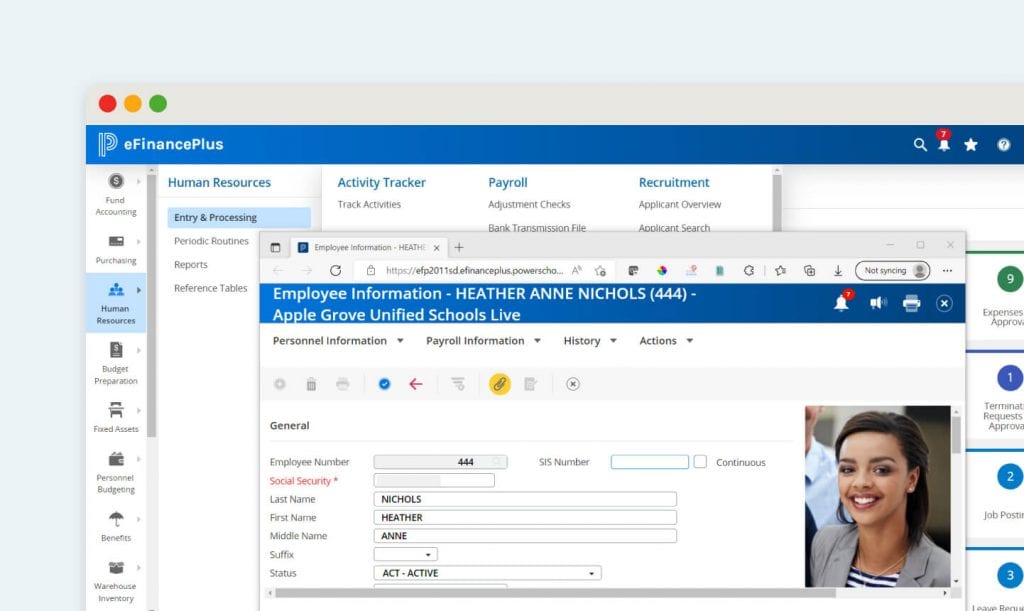
Task: Click the delete (trash) icon on the record toolbar
Action: (x=311, y=383)
